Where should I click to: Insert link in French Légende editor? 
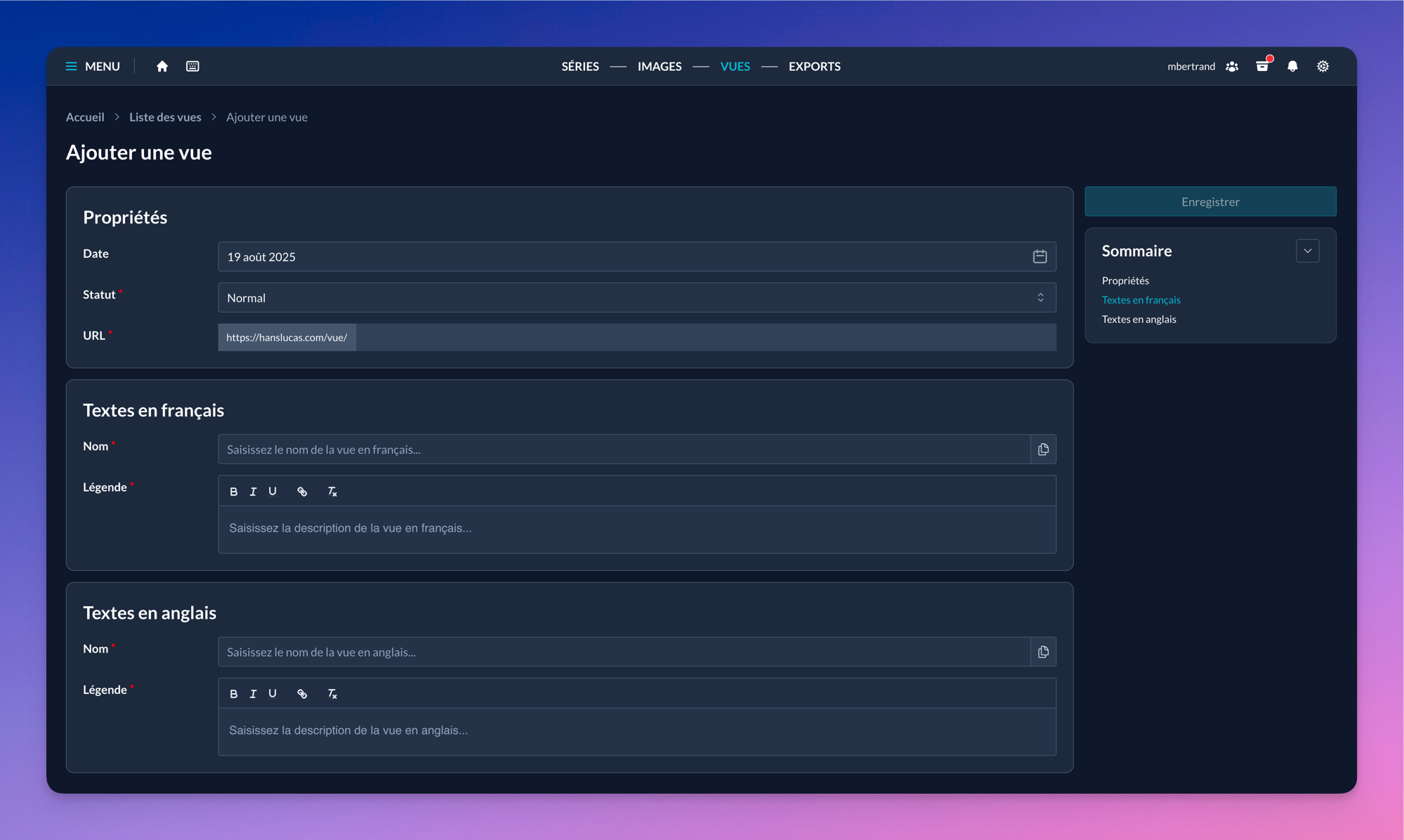pyautogui.click(x=302, y=492)
